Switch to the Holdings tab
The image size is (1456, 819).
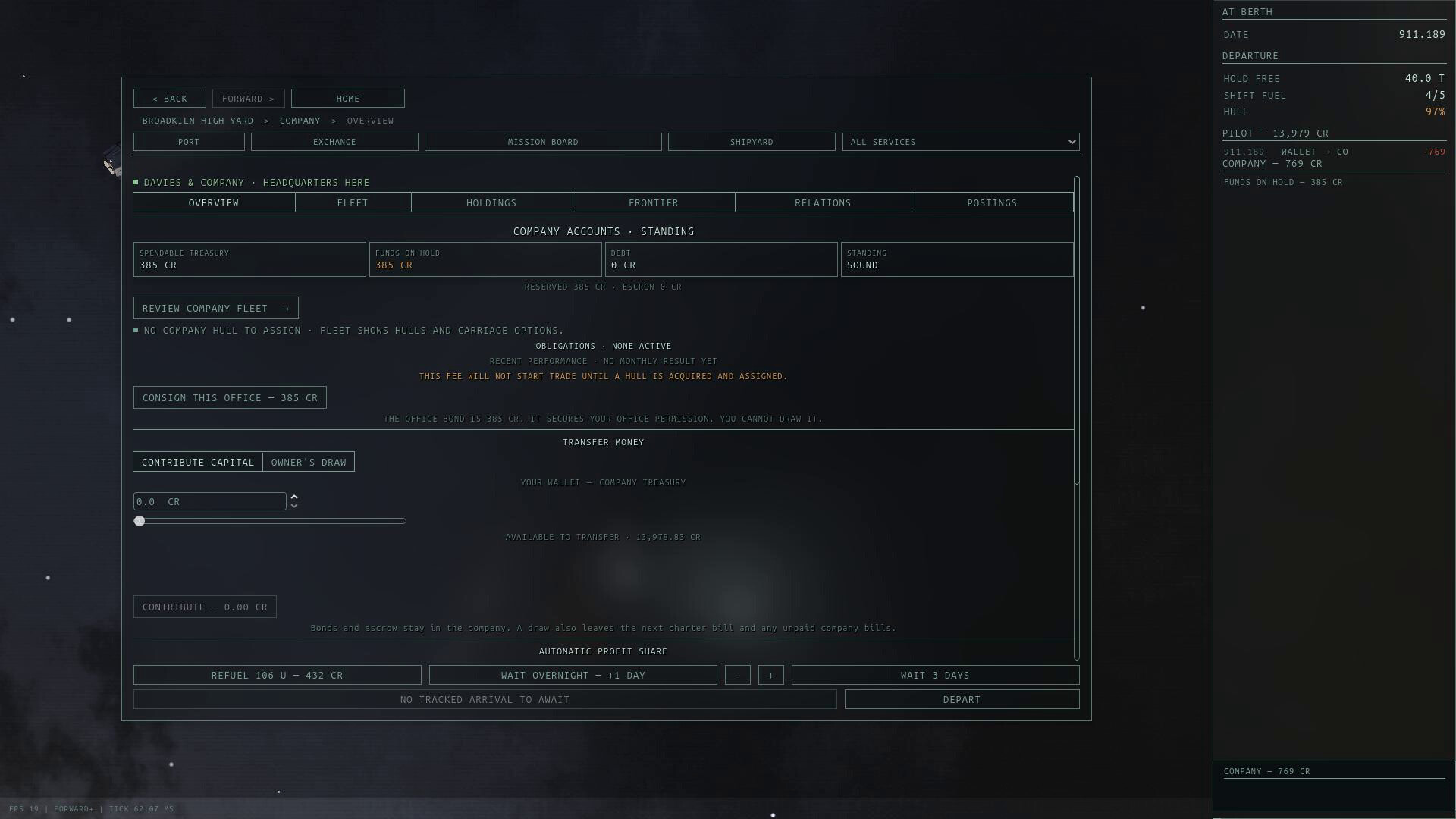(491, 203)
